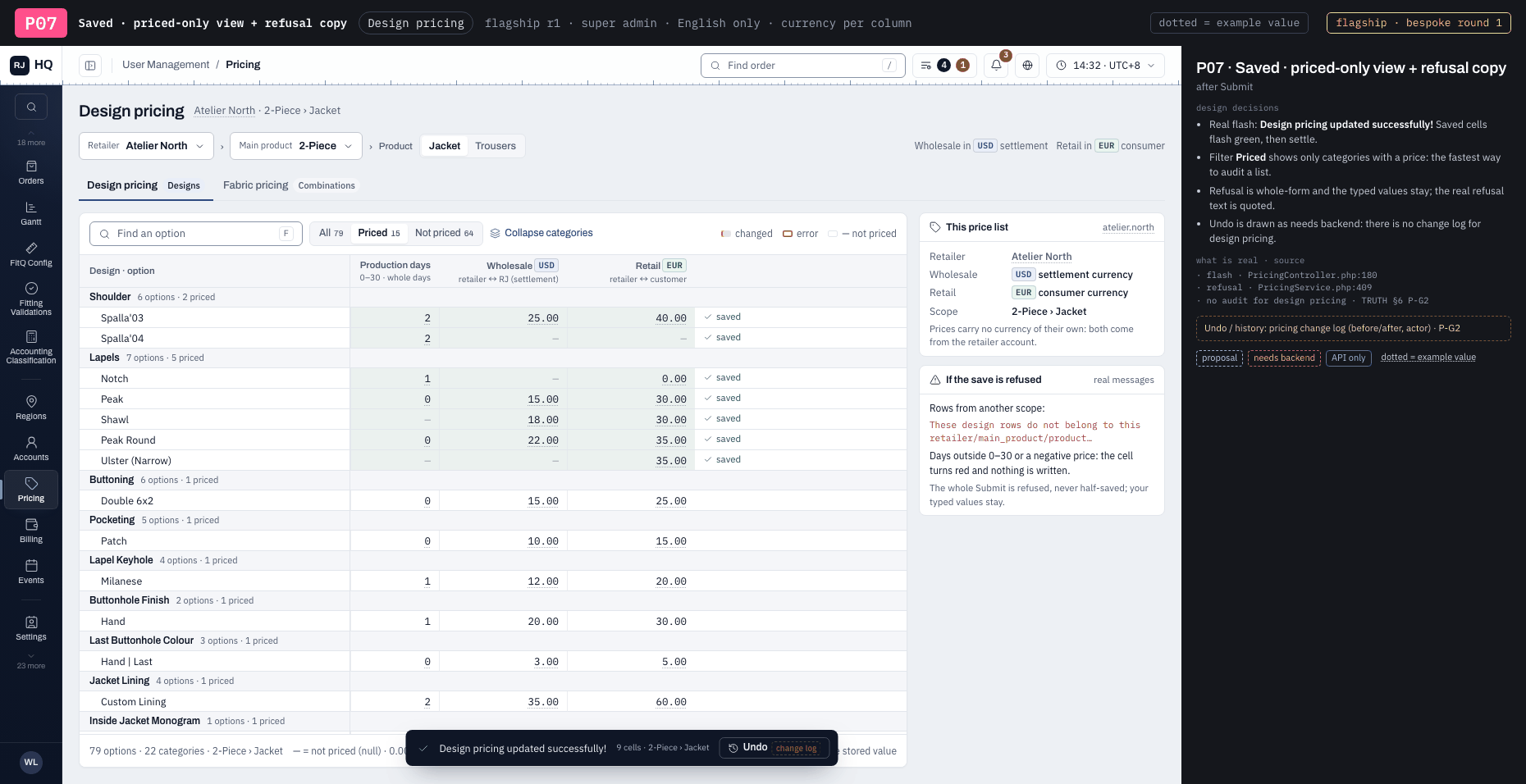The width and height of the screenshot is (1526, 784).
Task: Select the Jacket product toggle
Action: (x=445, y=146)
